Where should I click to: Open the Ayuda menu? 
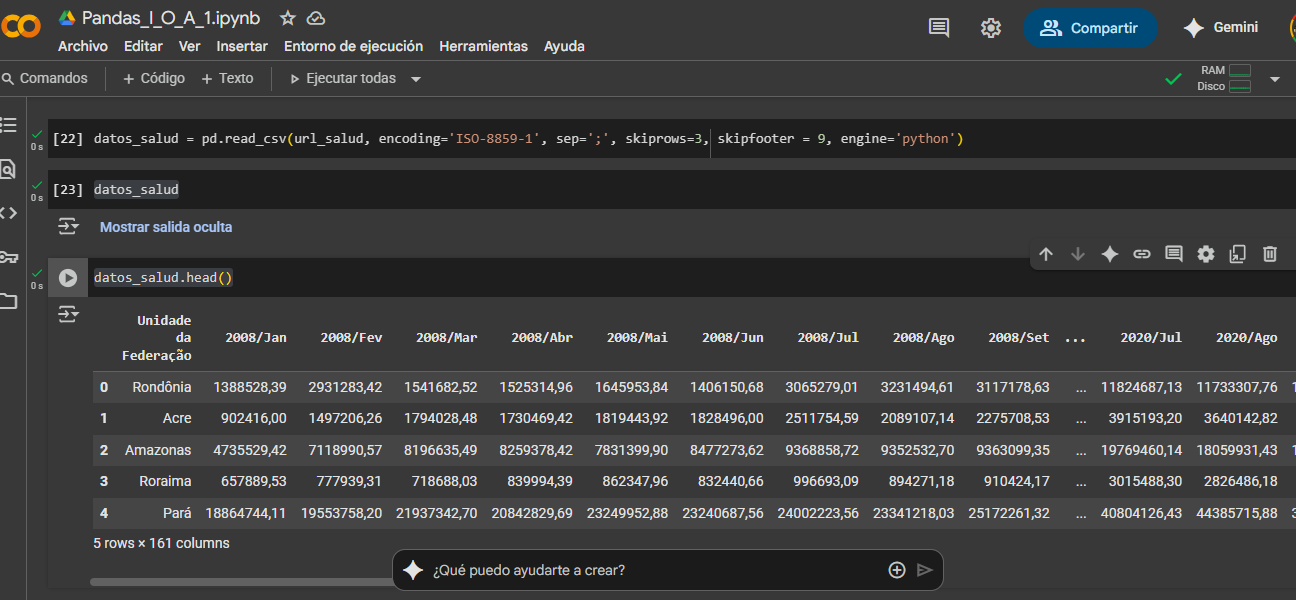pyautogui.click(x=564, y=46)
